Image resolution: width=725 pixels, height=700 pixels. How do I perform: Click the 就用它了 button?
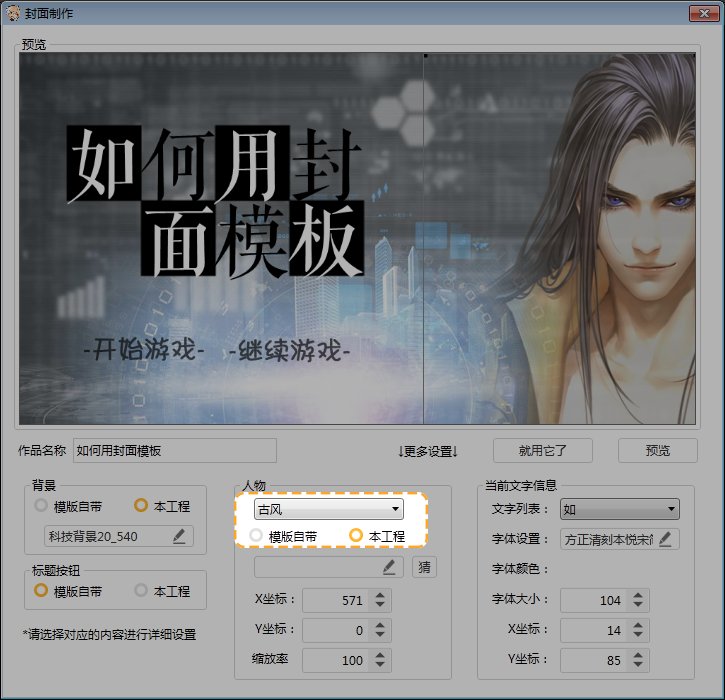pos(542,450)
